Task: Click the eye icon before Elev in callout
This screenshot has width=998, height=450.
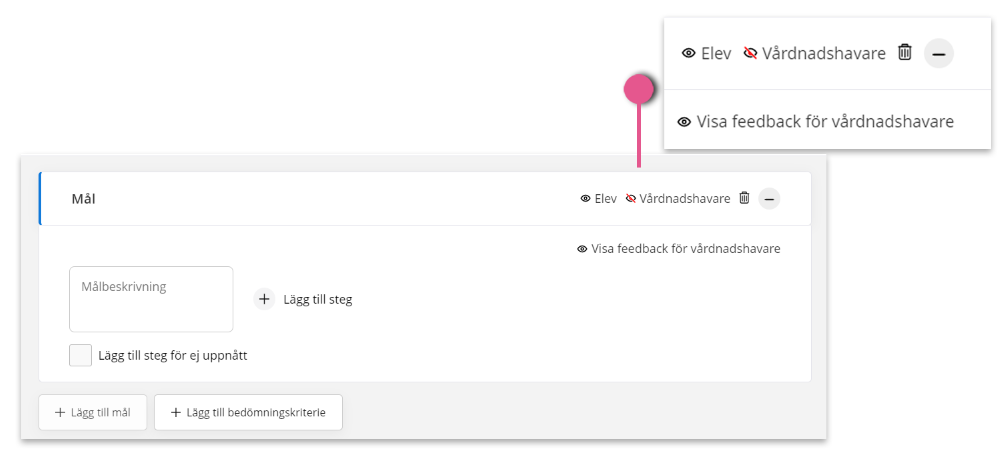Action: [688, 53]
